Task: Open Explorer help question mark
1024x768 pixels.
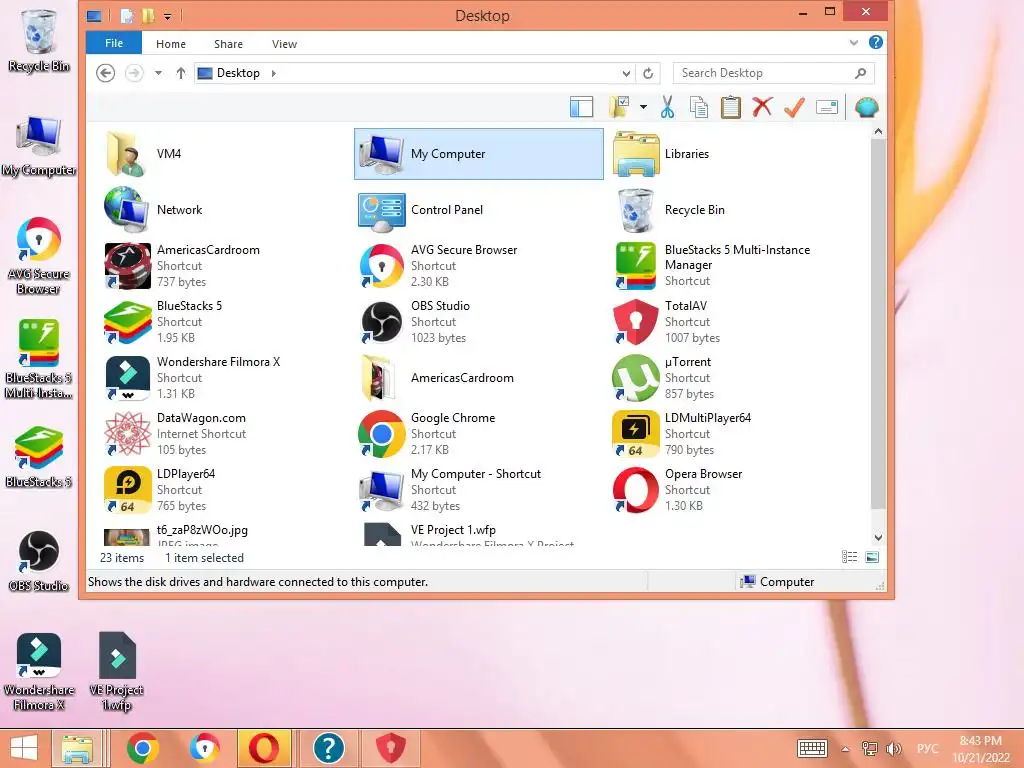Action: (x=875, y=42)
